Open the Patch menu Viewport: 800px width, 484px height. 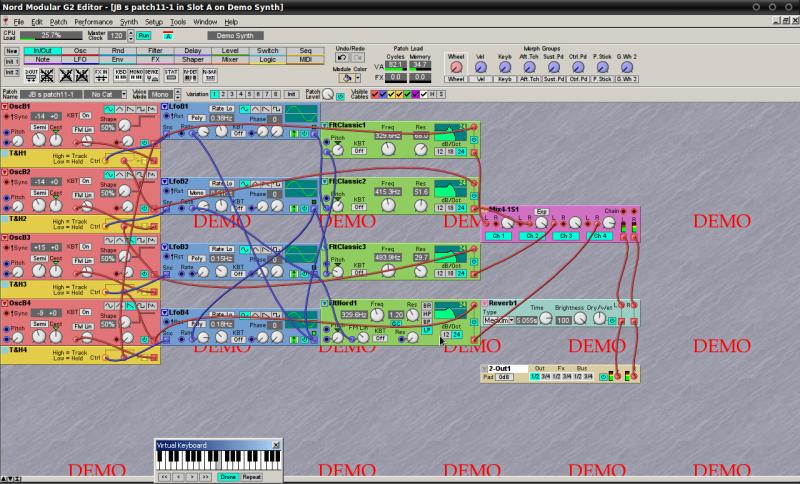pyautogui.click(x=58, y=22)
